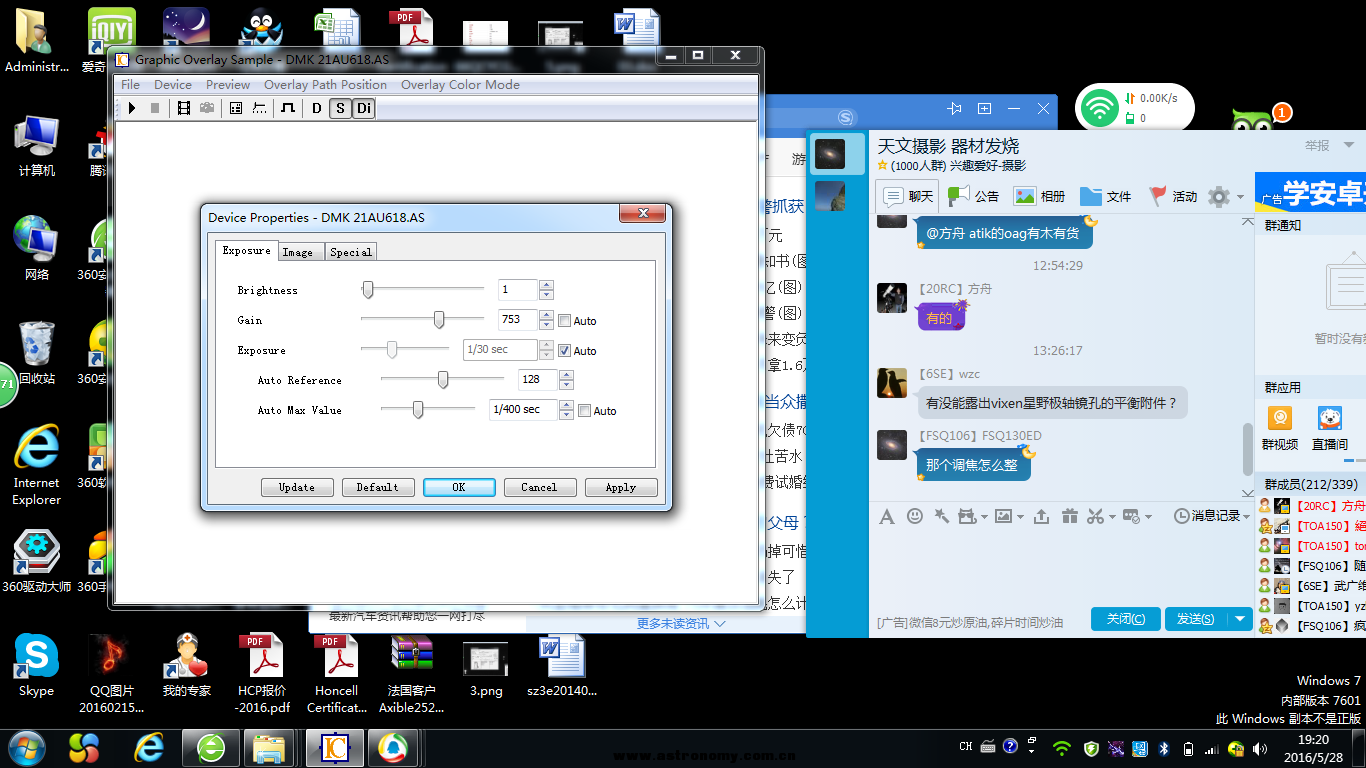This screenshot has height=768, width=1366.
Task: Open the group settings gear dropdown
Action: click(1225, 196)
